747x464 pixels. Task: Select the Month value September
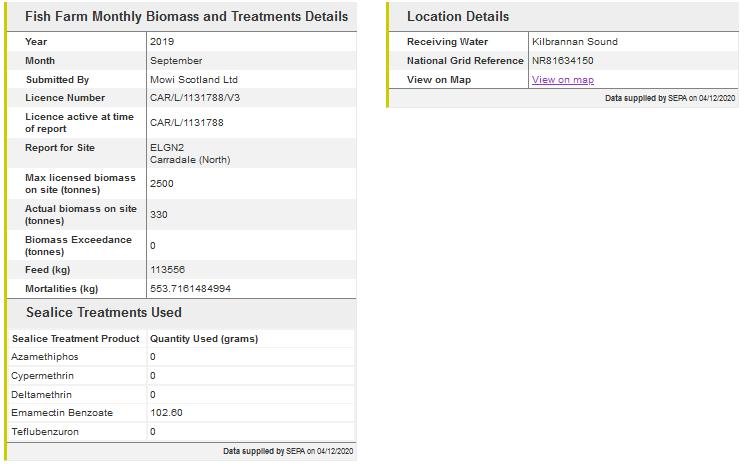[175, 61]
